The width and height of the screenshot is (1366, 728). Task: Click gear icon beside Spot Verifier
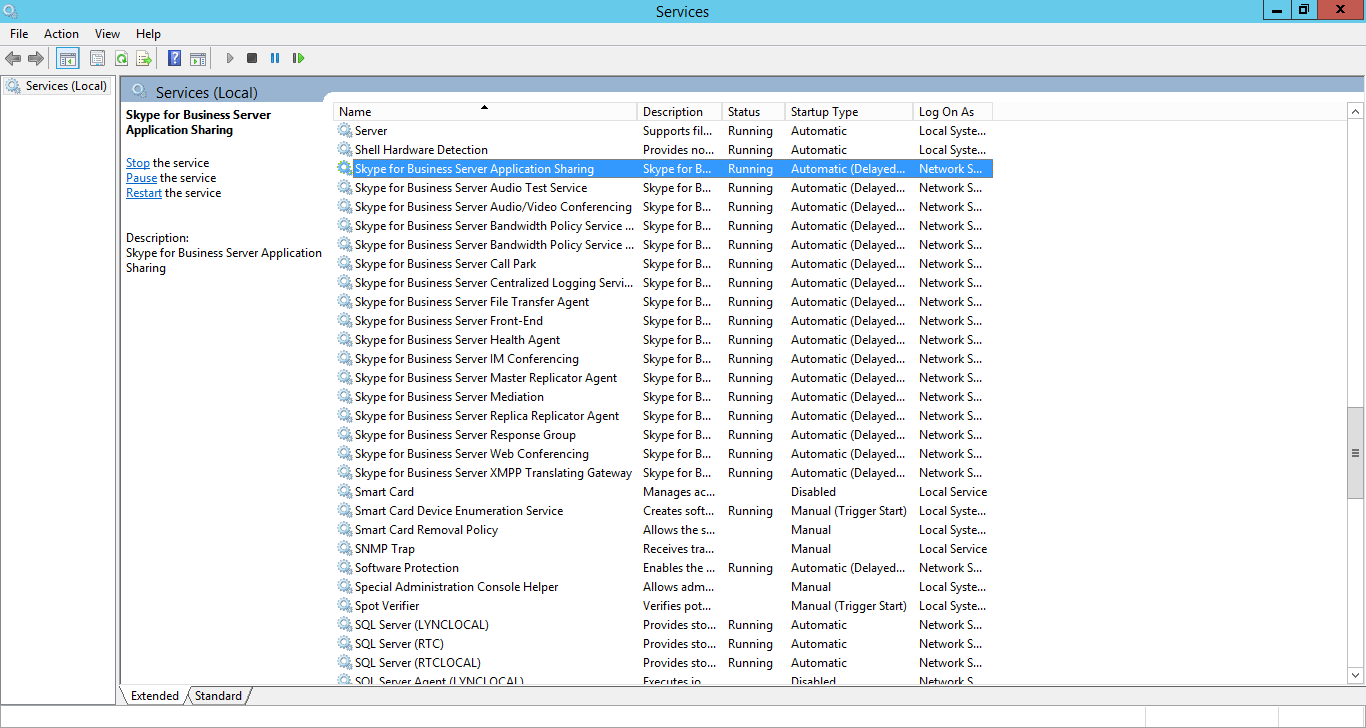(x=345, y=606)
